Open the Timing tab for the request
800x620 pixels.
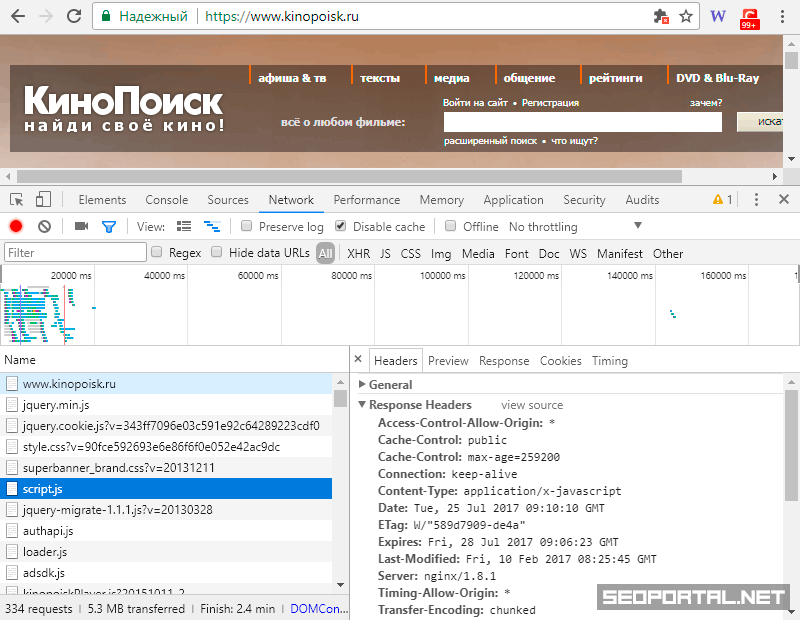click(x=609, y=361)
